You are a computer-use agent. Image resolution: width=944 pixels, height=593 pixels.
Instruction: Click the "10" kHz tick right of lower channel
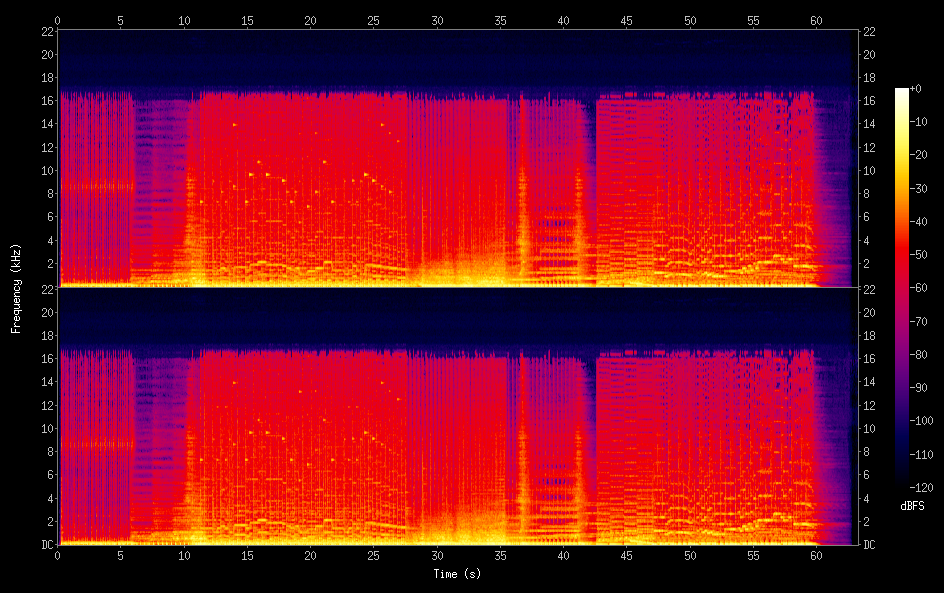[x=870, y=428]
